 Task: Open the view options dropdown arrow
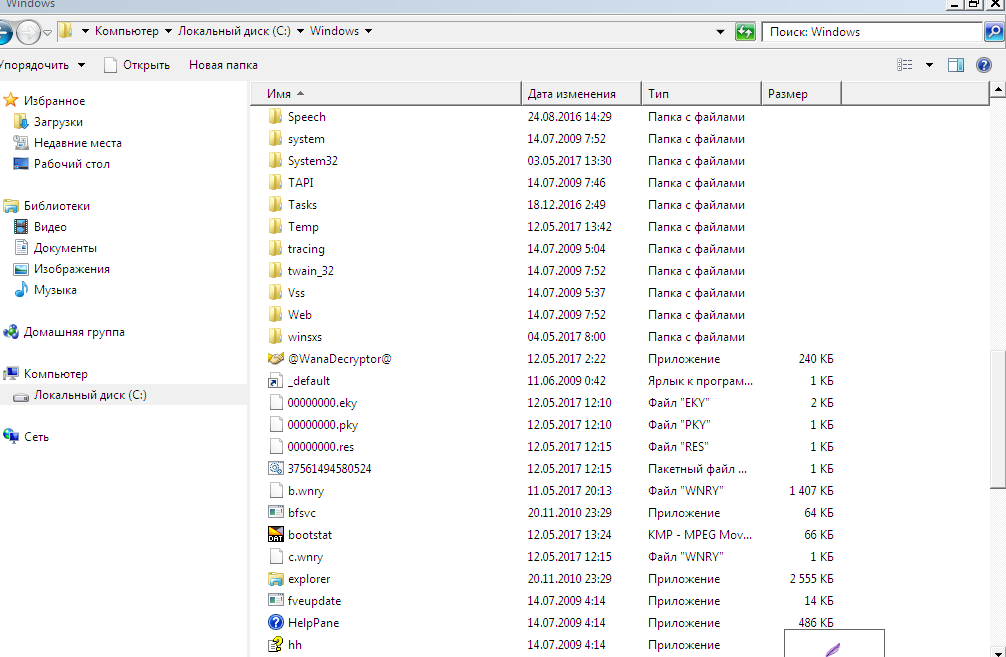[x=929, y=65]
